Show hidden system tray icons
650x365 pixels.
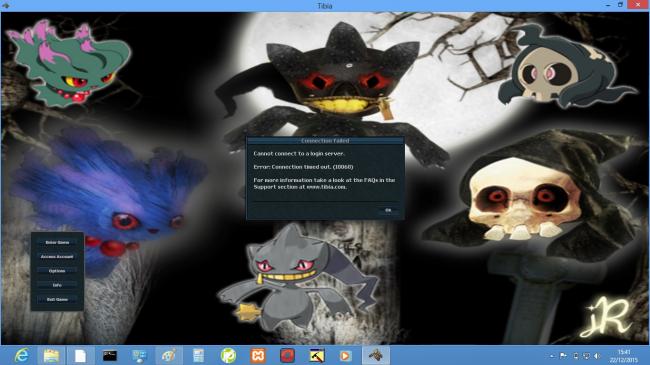(552, 356)
